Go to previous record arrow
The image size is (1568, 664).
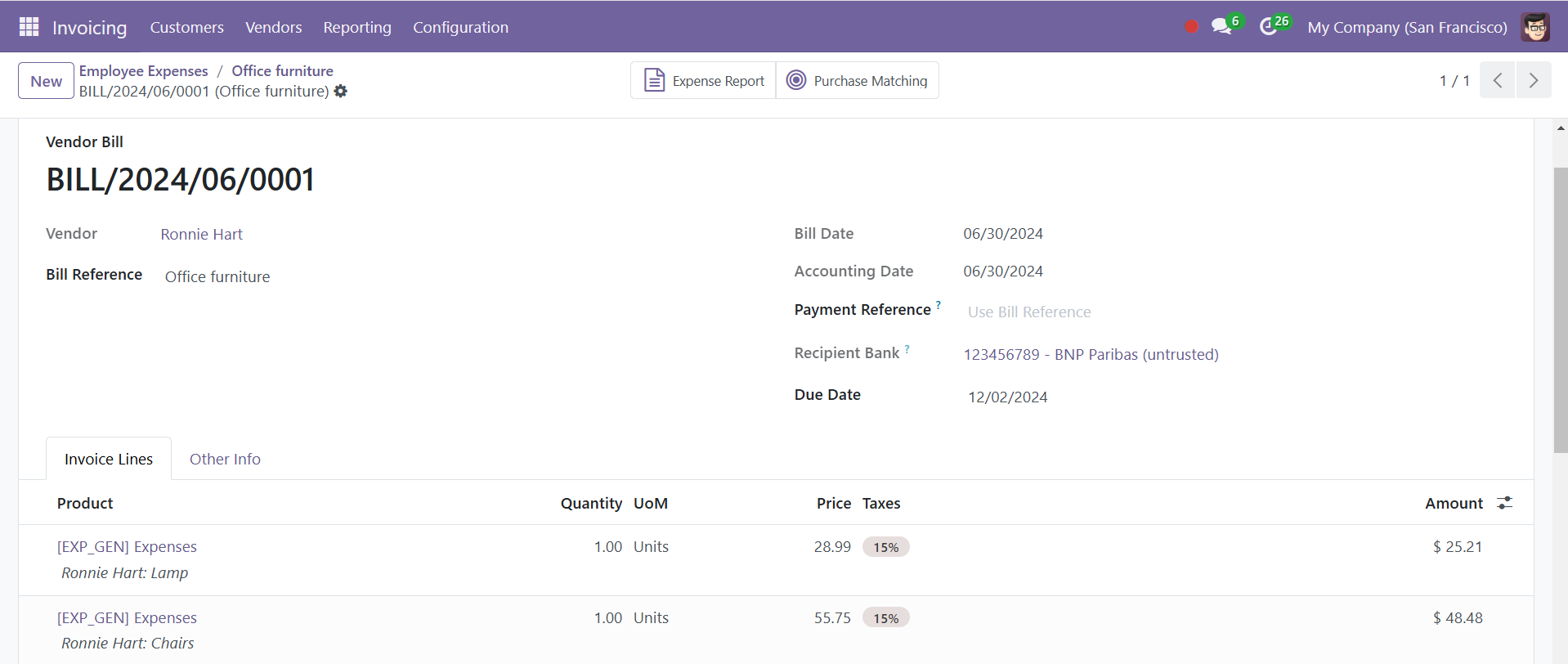pyautogui.click(x=1497, y=80)
